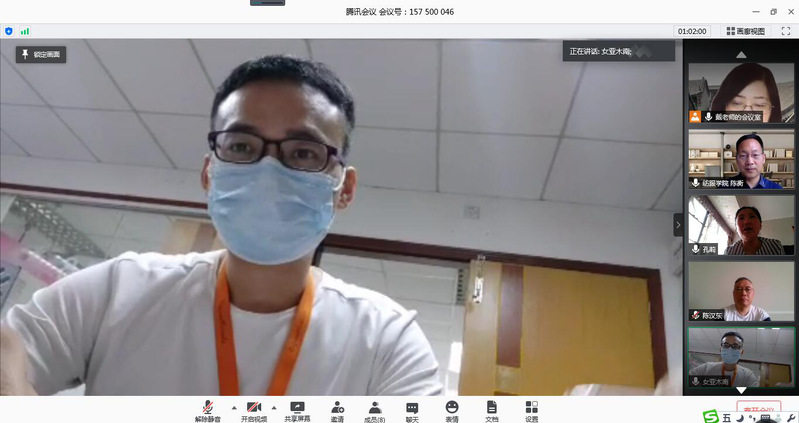Enter full screen mode
799x423 pixels.
(785, 31)
